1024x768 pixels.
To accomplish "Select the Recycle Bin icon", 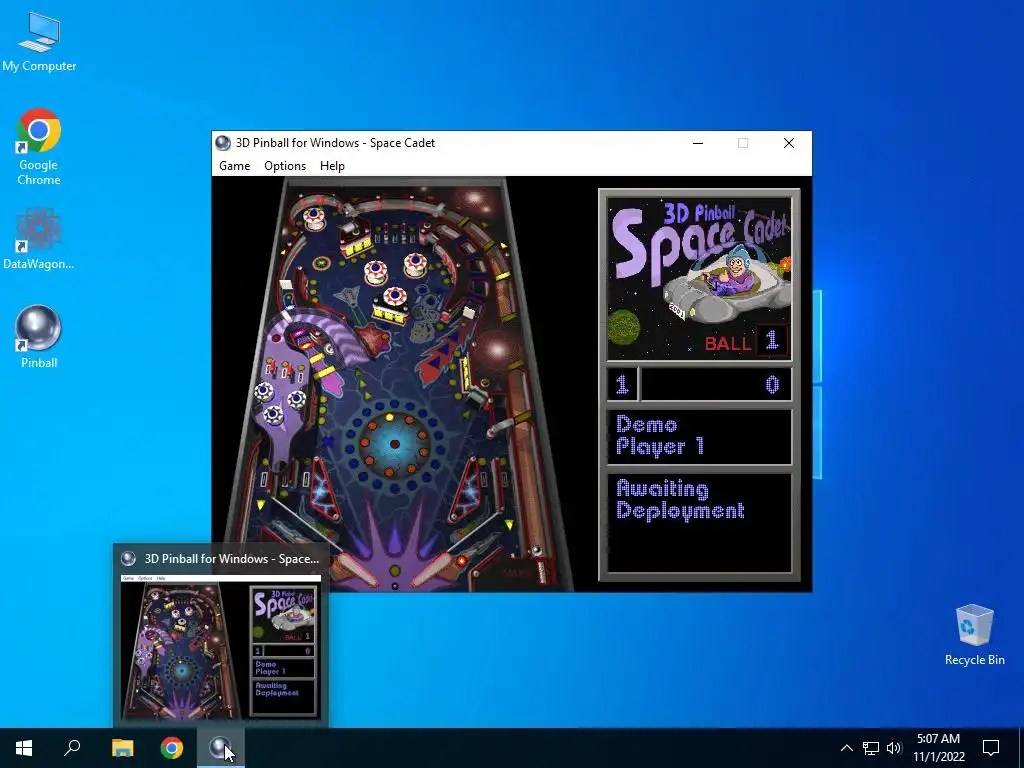I will coord(974,635).
